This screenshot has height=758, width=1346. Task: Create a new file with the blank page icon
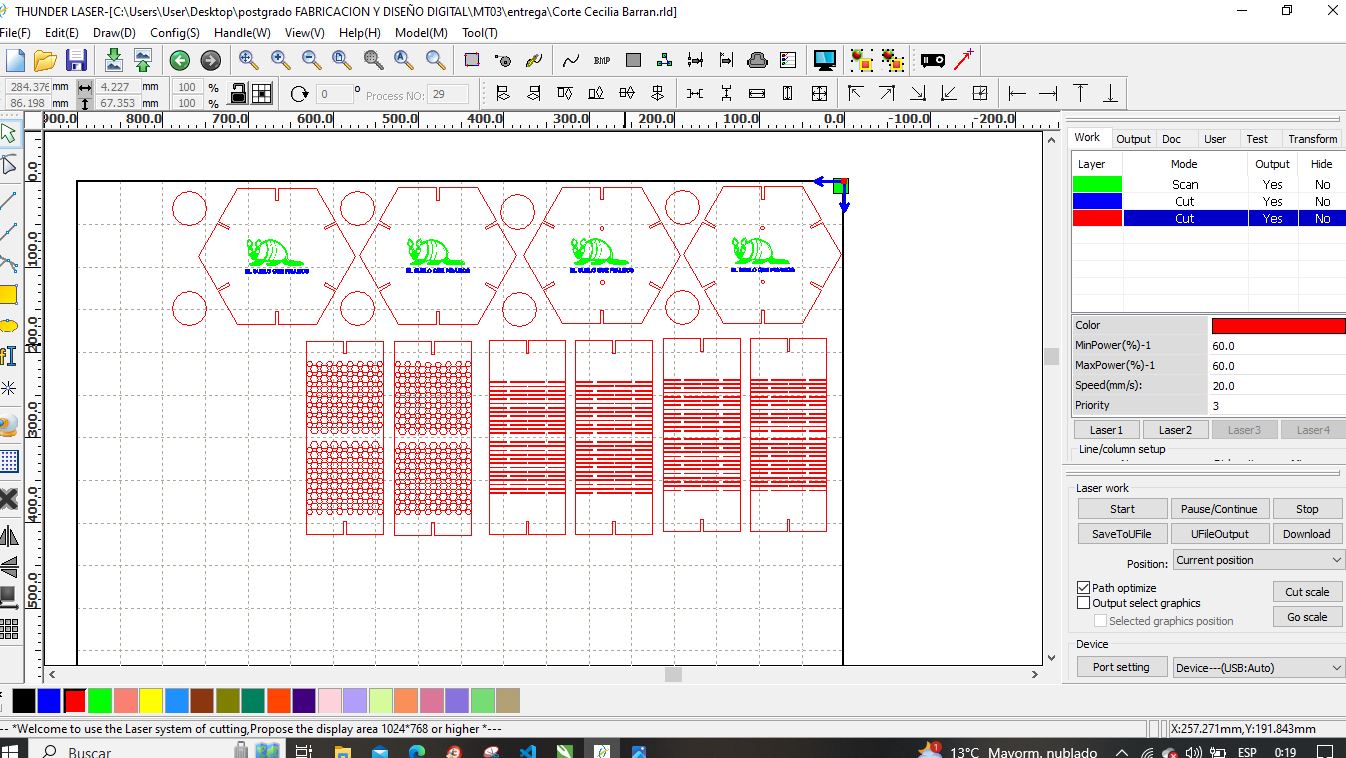tap(14, 60)
